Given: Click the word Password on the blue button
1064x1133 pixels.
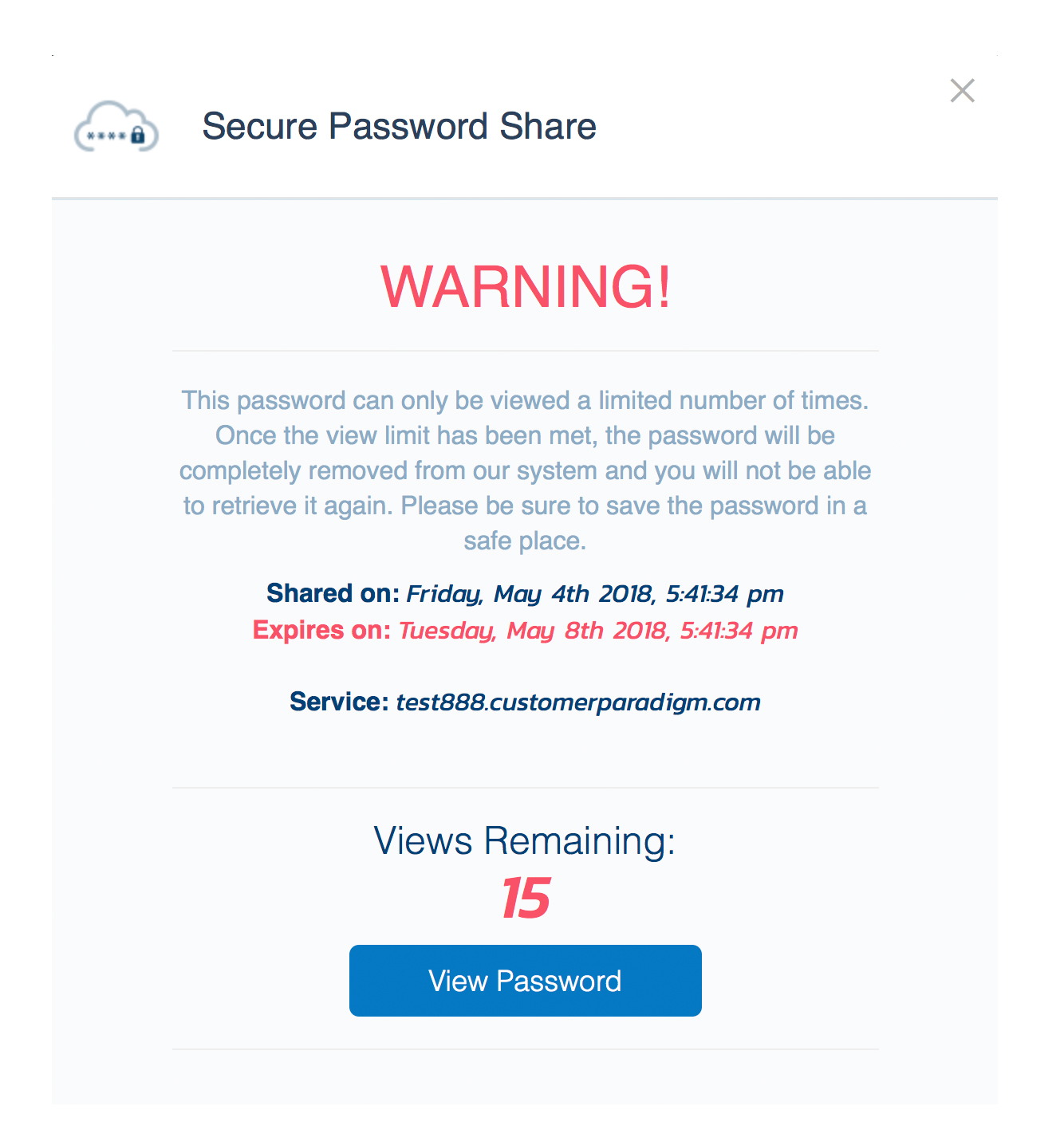Looking at the screenshot, I should tap(558, 981).
